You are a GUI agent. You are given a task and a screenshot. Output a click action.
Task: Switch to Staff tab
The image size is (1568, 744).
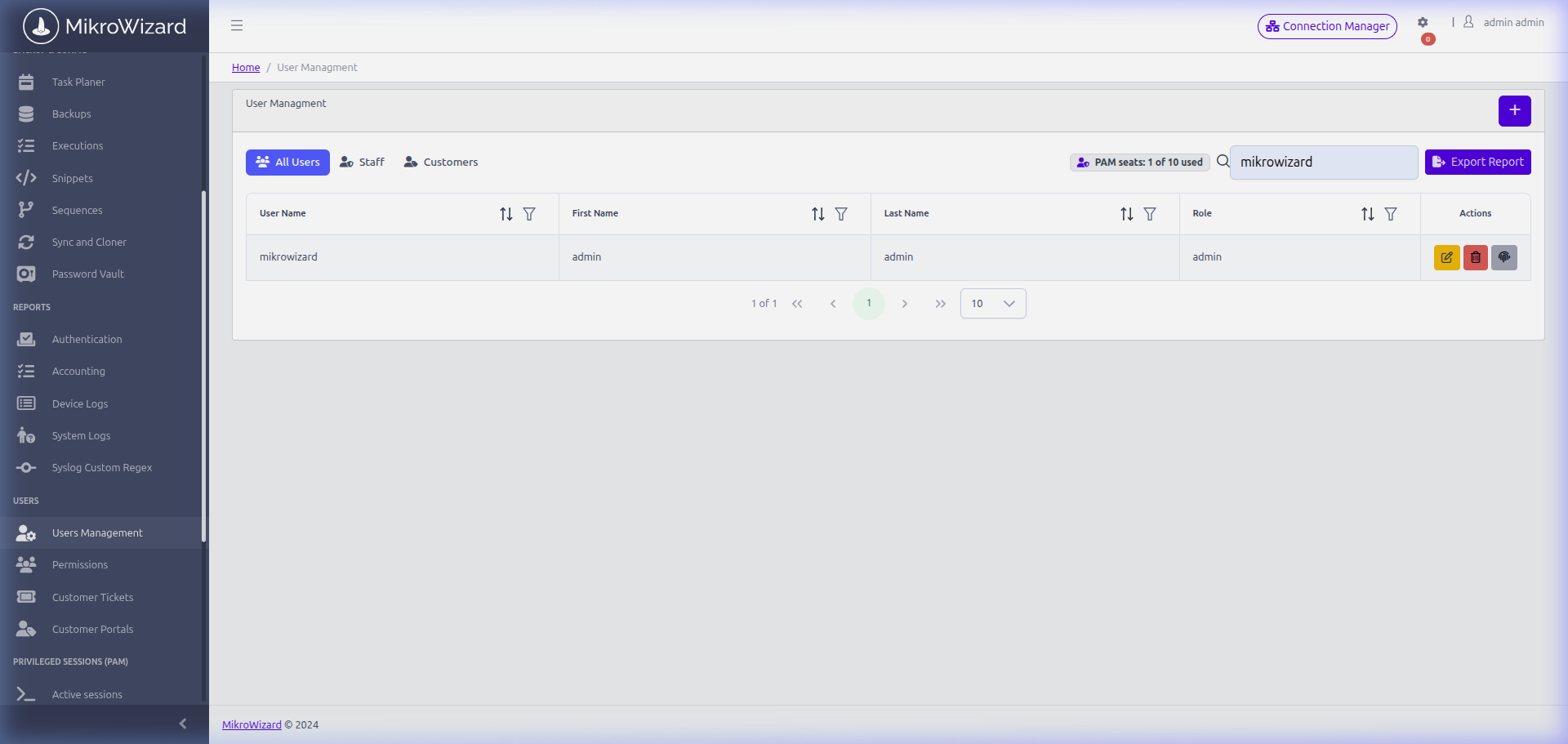pos(362,163)
